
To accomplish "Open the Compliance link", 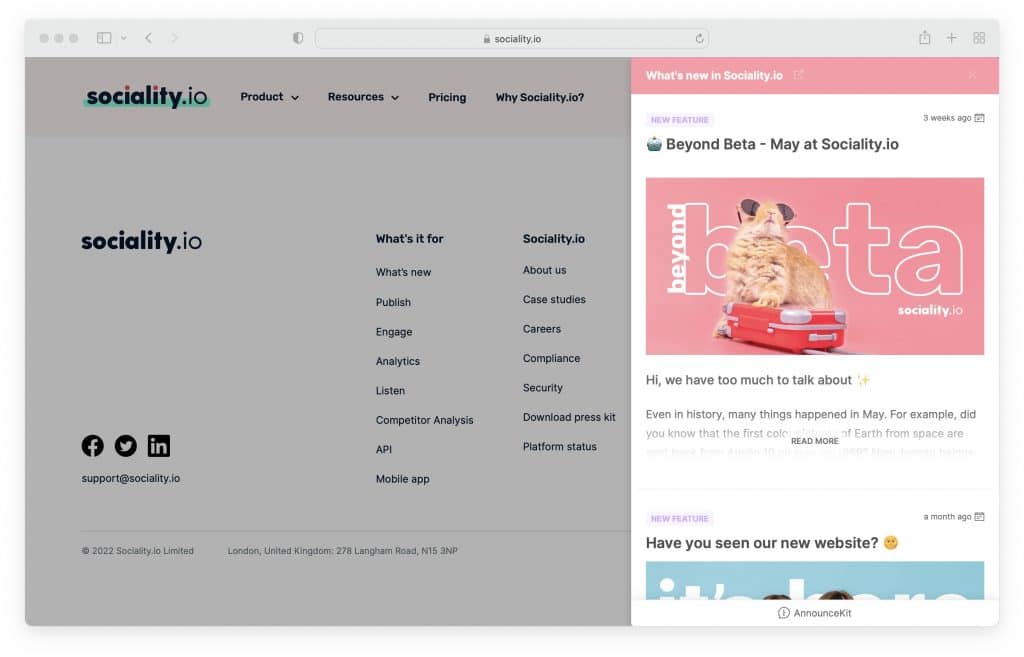I will click(551, 358).
